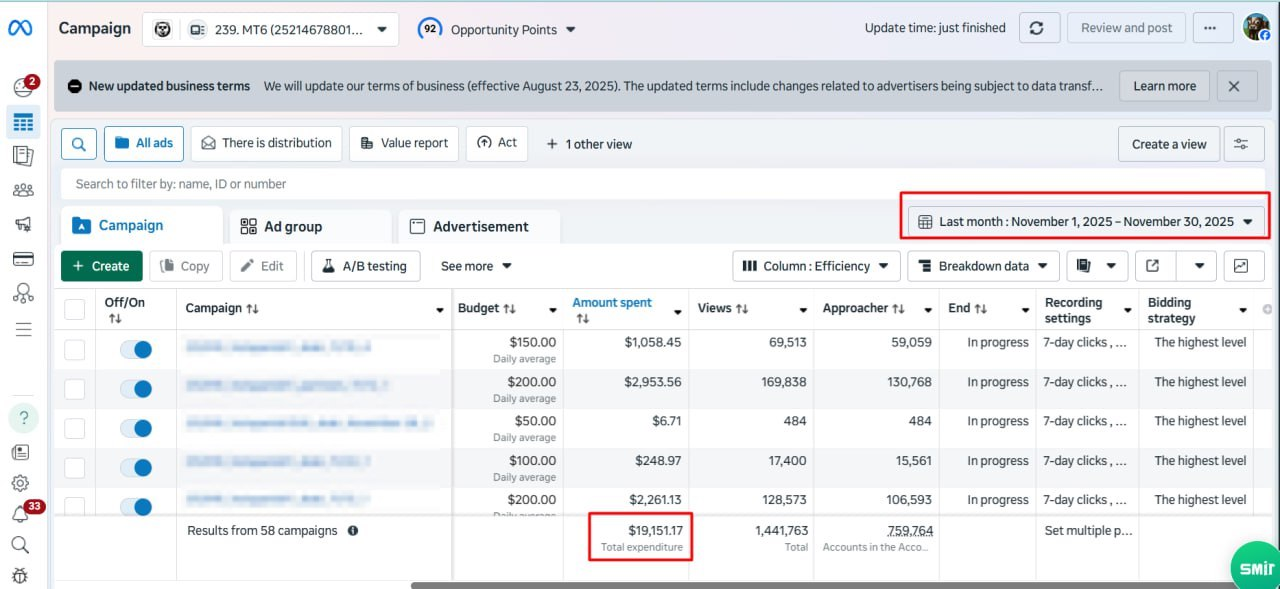Screen dimensions: 1280x589
Task: Open the Settings gear in sidebar
Action: [20, 484]
